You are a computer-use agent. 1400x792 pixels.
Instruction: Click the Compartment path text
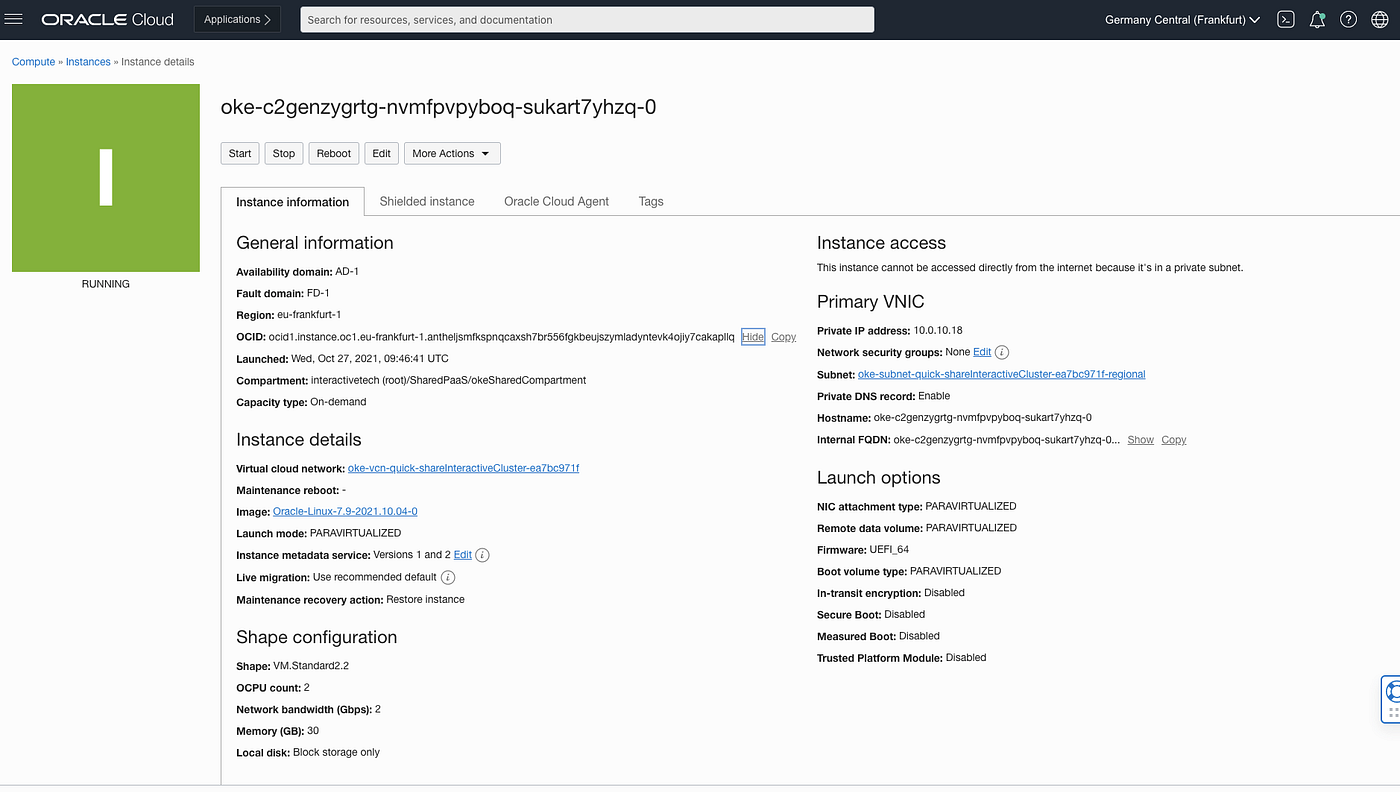coord(449,380)
